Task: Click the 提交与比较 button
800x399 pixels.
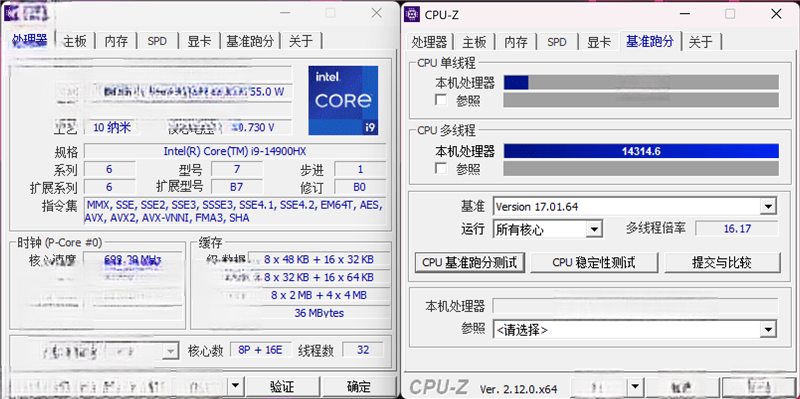Action: point(721,263)
